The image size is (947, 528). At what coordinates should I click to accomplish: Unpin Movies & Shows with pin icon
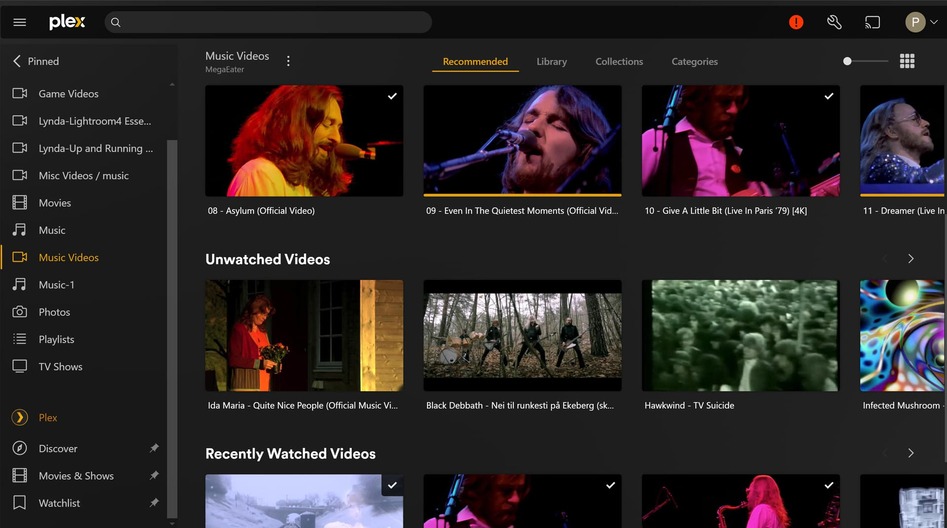coord(154,475)
